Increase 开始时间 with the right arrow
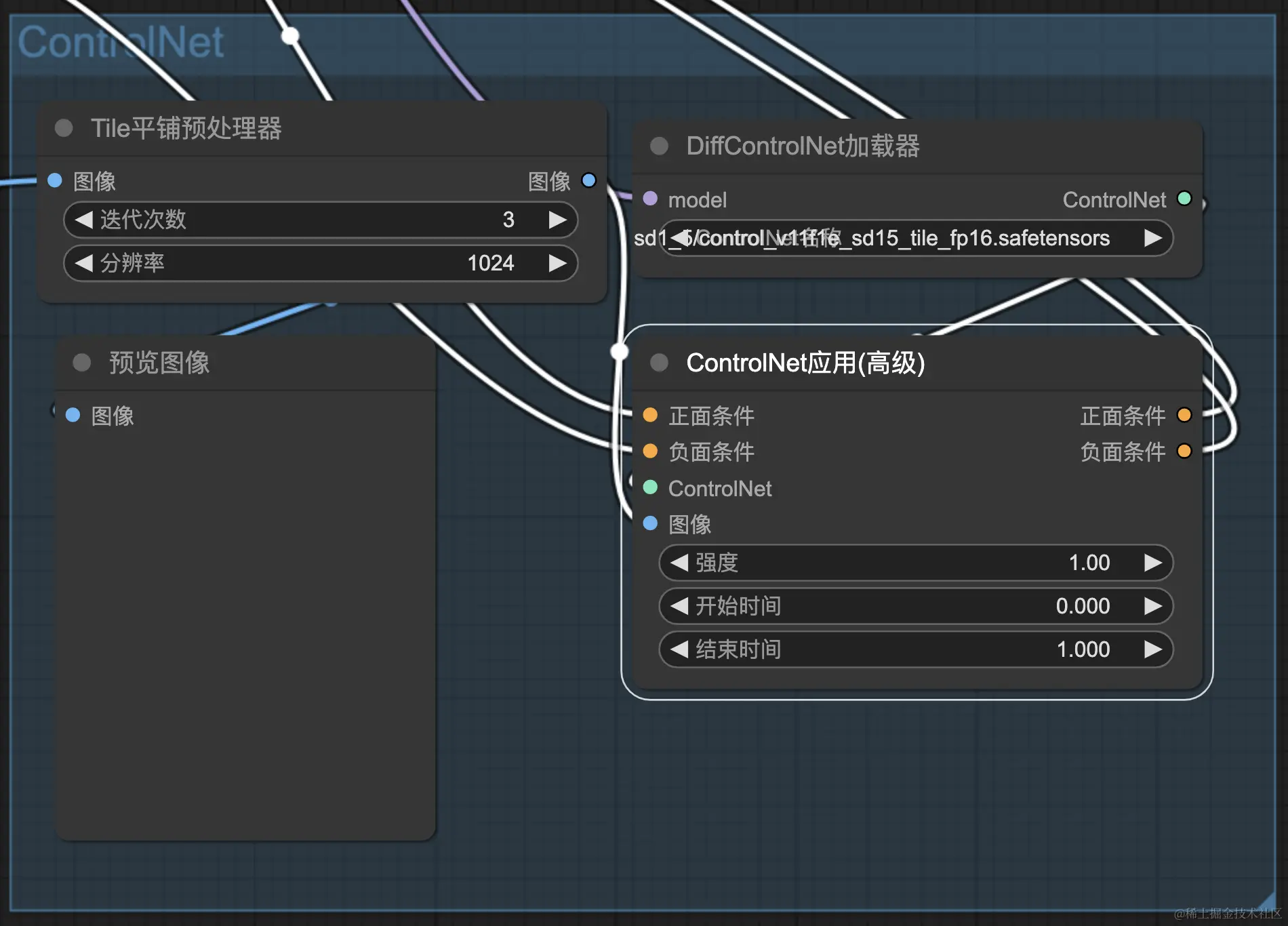The width and height of the screenshot is (1288, 926). pyautogui.click(x=1152, y=606)
